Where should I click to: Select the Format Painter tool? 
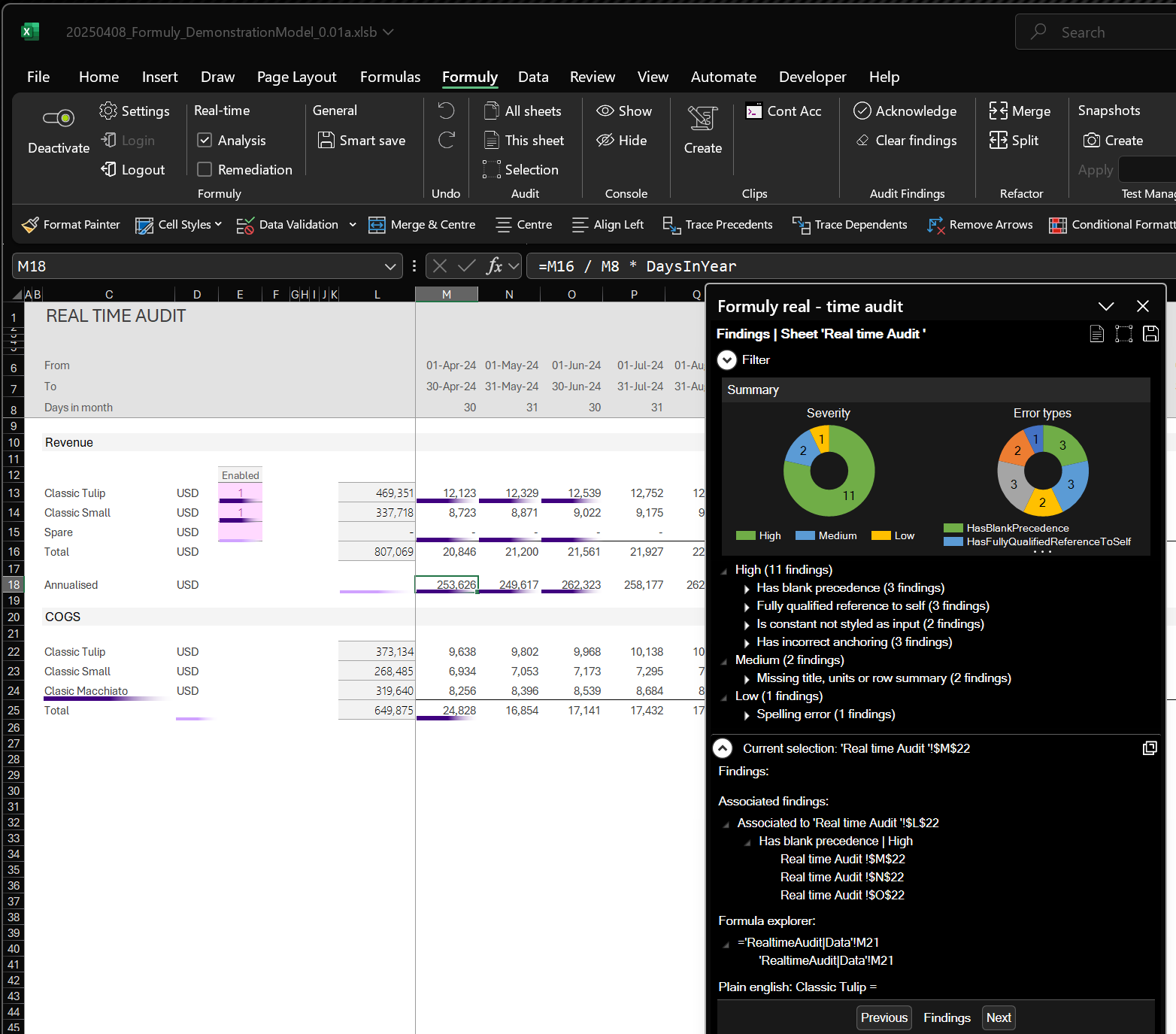point(71,224)
